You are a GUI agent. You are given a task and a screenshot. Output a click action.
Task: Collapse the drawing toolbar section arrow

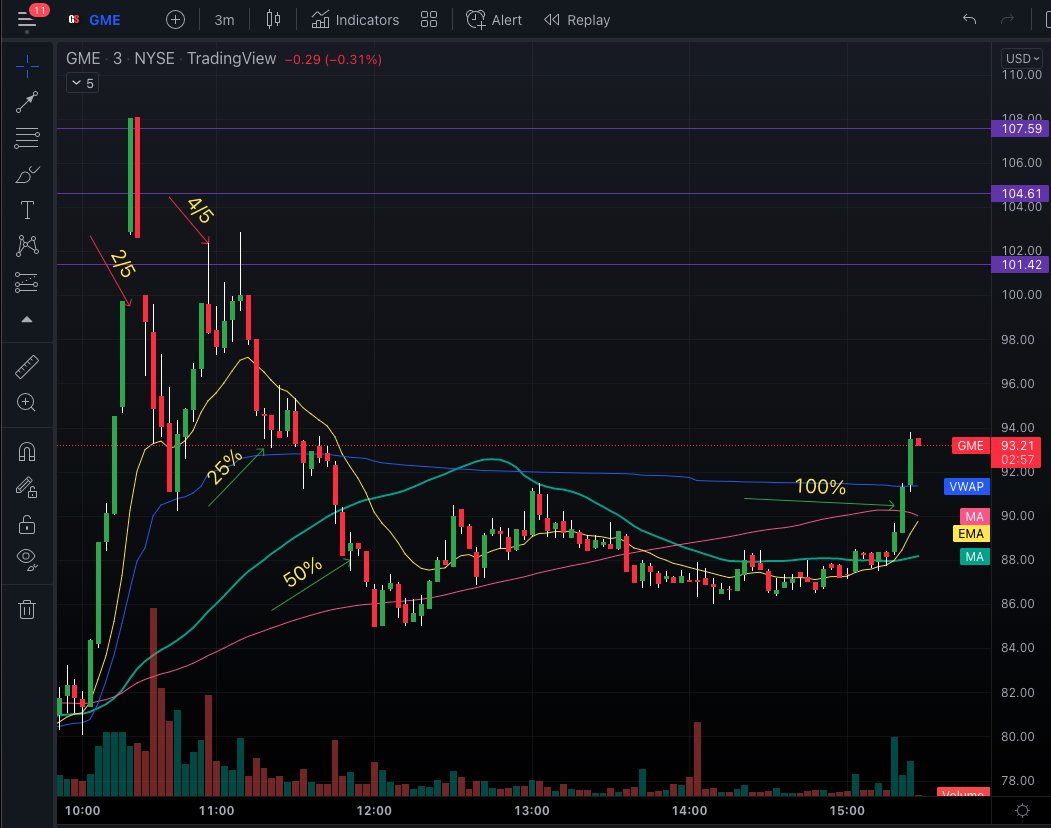tap(27, 320)
